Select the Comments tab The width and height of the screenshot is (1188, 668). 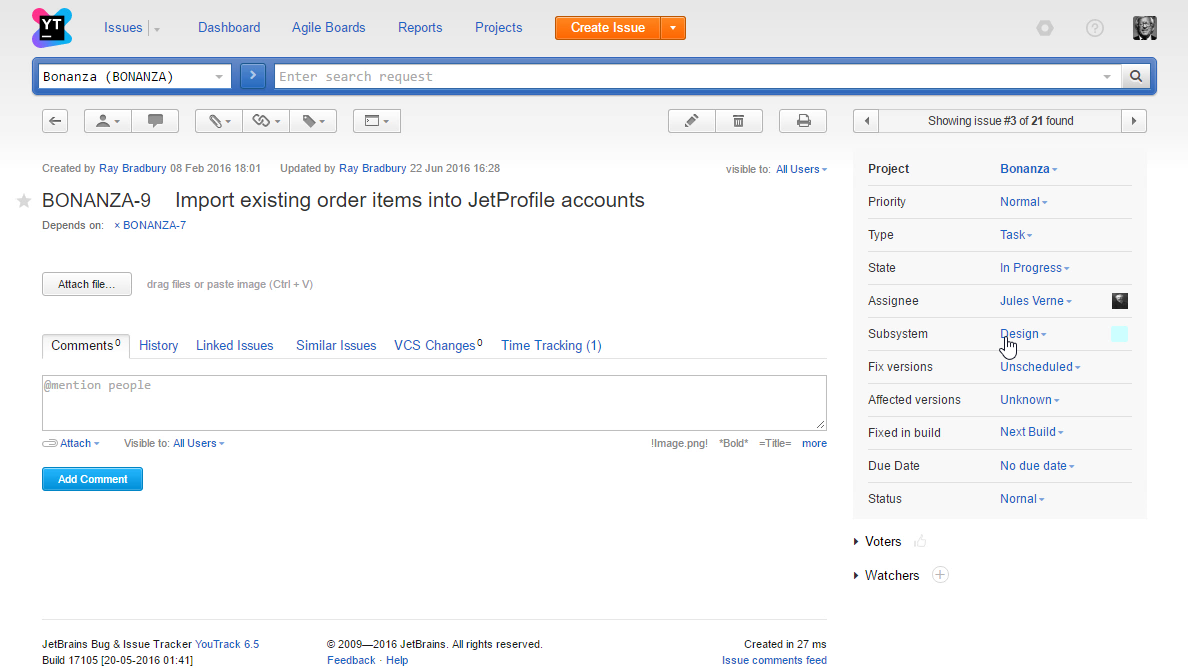coord(86,346)
